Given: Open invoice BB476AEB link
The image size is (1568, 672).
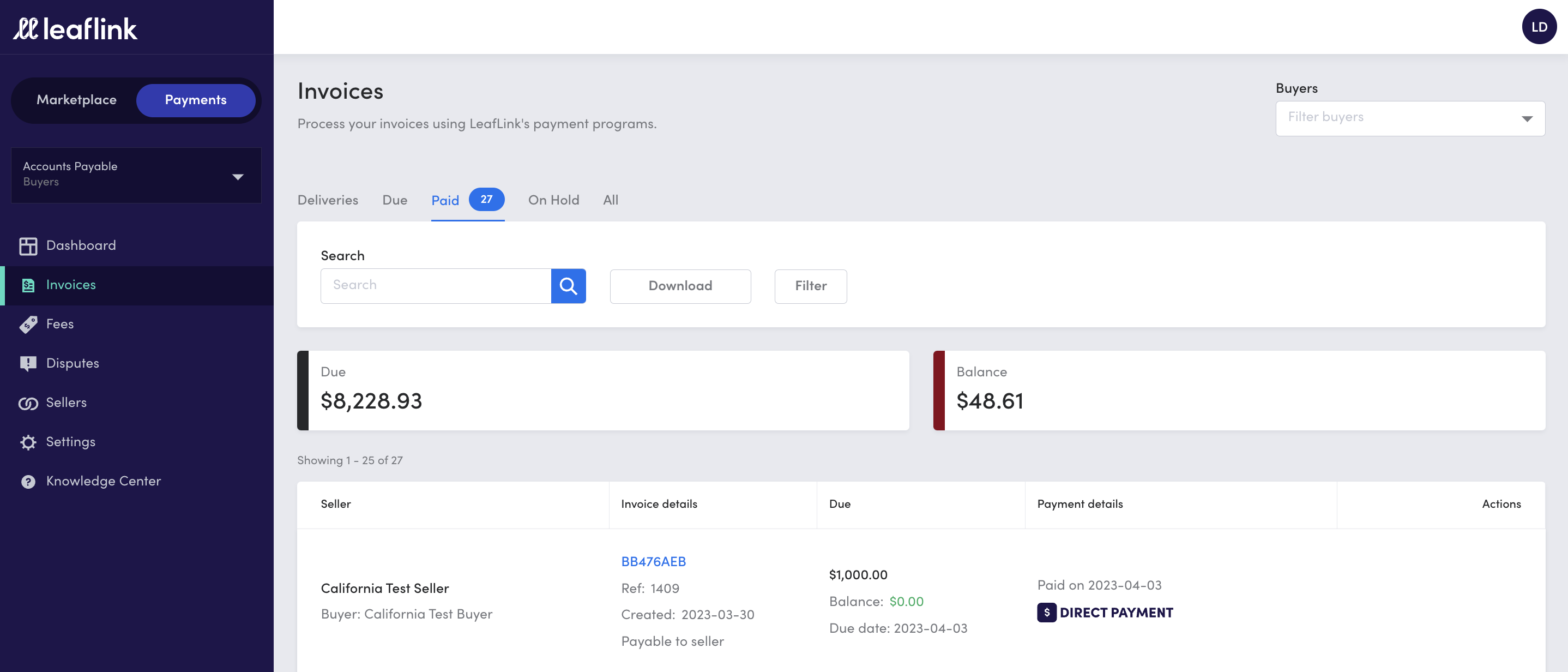Looking at the screenshot, I should [x=653, y=562].
